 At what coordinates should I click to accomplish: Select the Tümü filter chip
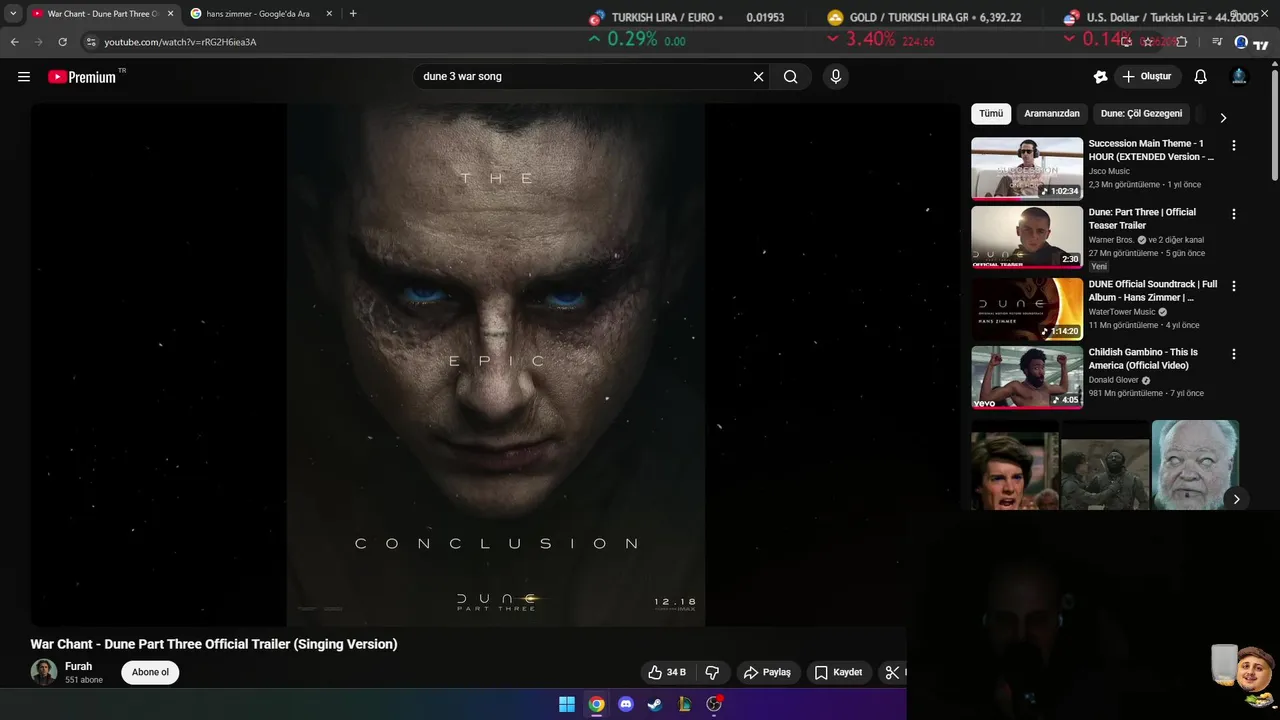point(991,114)
